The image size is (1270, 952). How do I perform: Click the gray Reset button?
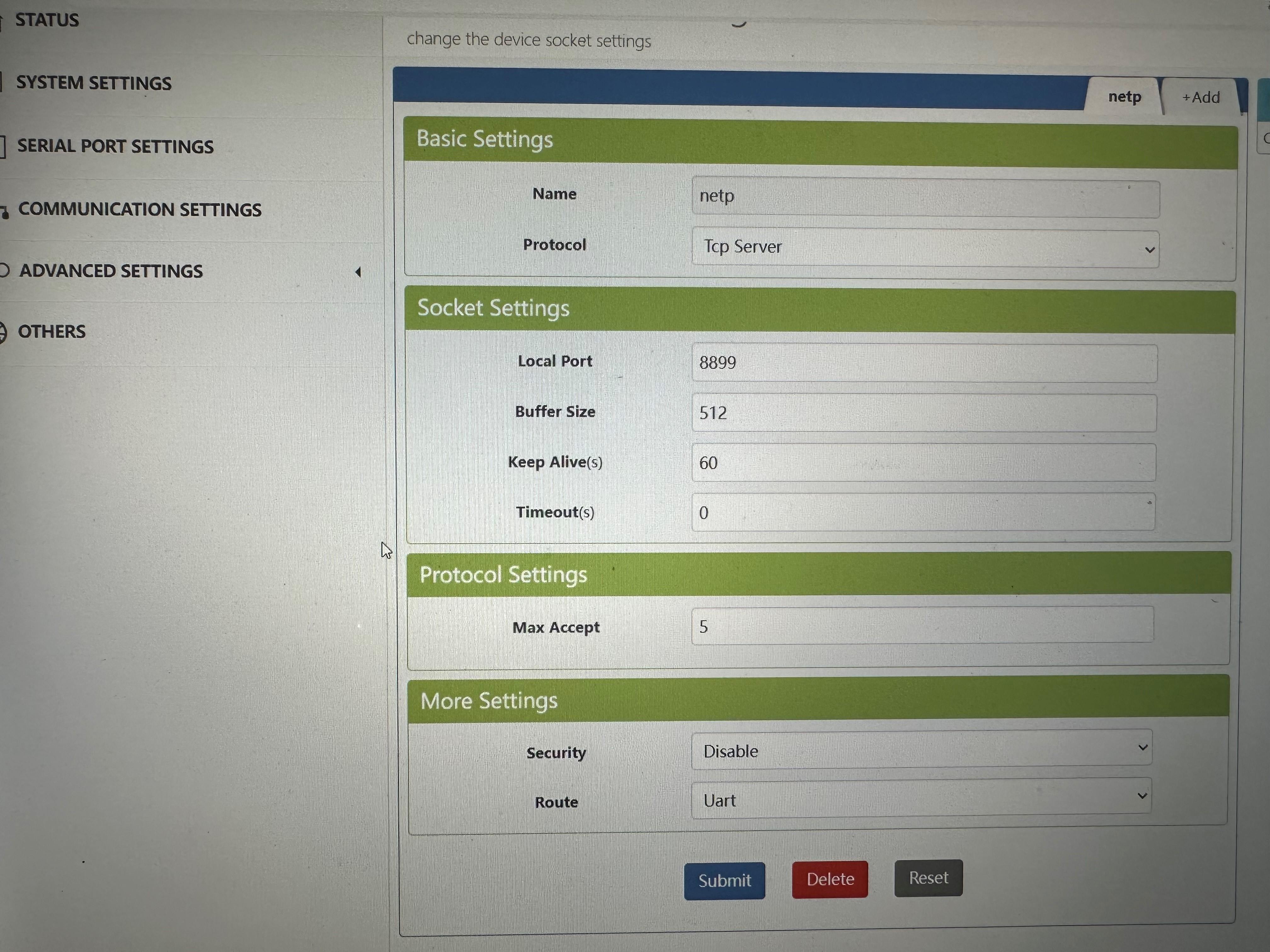[x=928, y=877]
